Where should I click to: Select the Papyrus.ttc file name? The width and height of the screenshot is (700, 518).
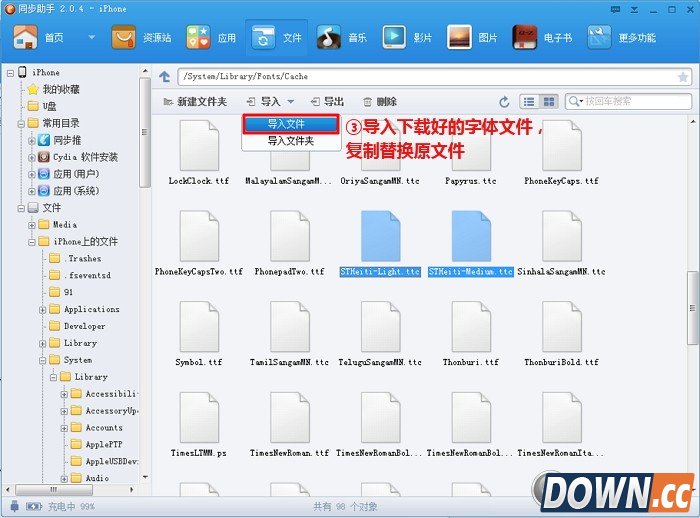(x=471, y=181)
